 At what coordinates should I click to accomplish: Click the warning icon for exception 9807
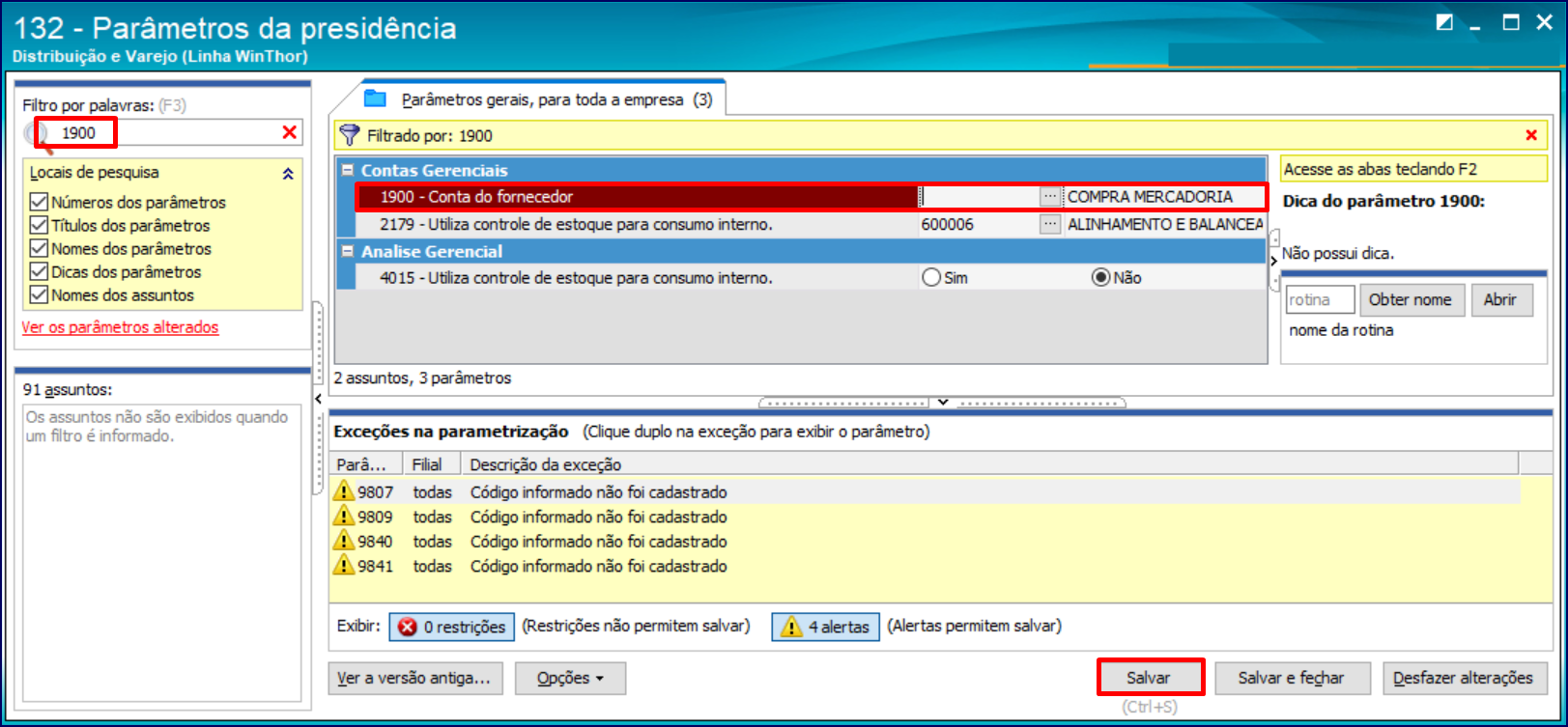(x=344, y=491)
